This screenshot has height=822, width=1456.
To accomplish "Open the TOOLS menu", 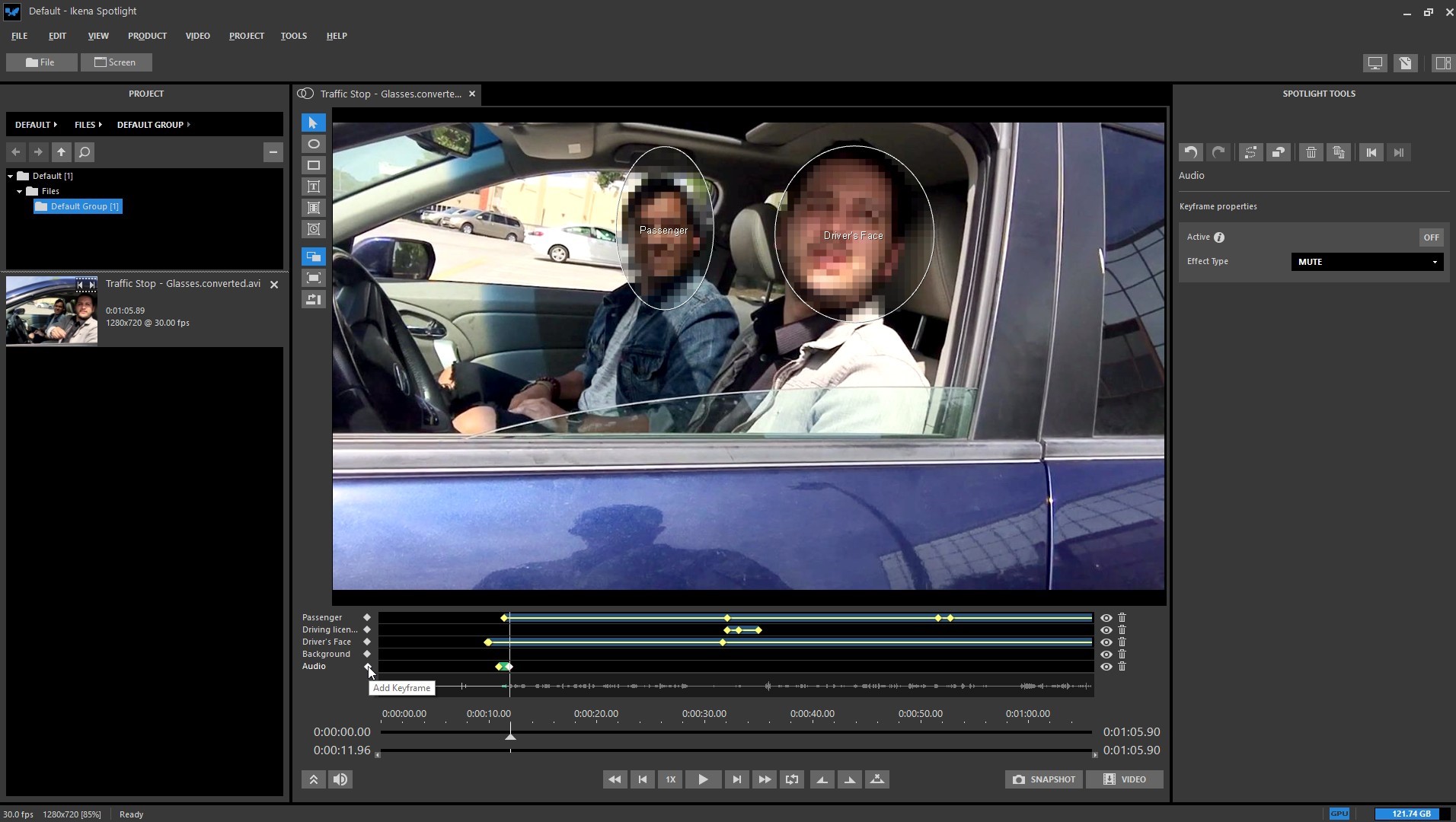I will [x=293, y=36].
